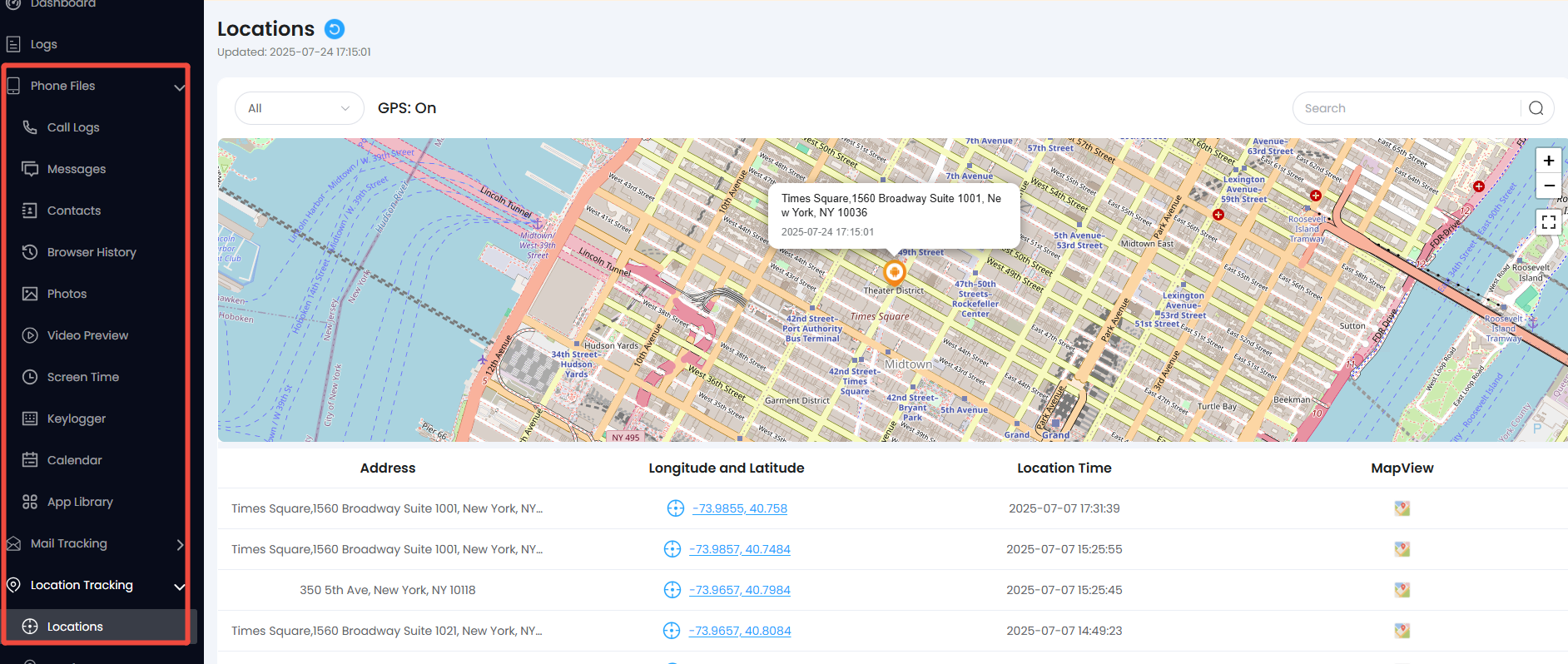Collapse the Phone Files section

coord(179,87)
